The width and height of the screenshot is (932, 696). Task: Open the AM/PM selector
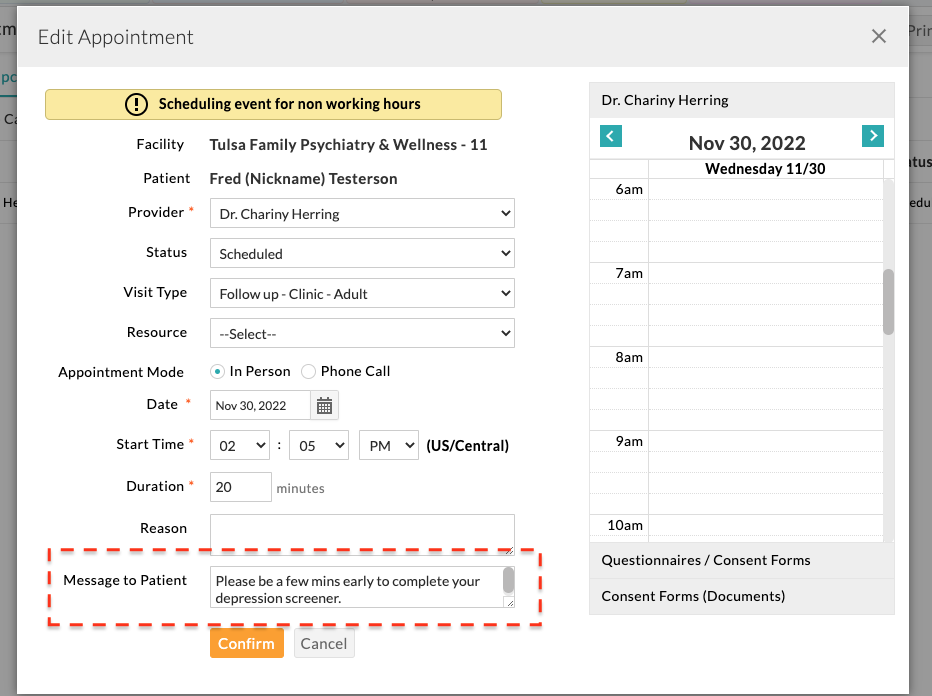coord(388,446)
